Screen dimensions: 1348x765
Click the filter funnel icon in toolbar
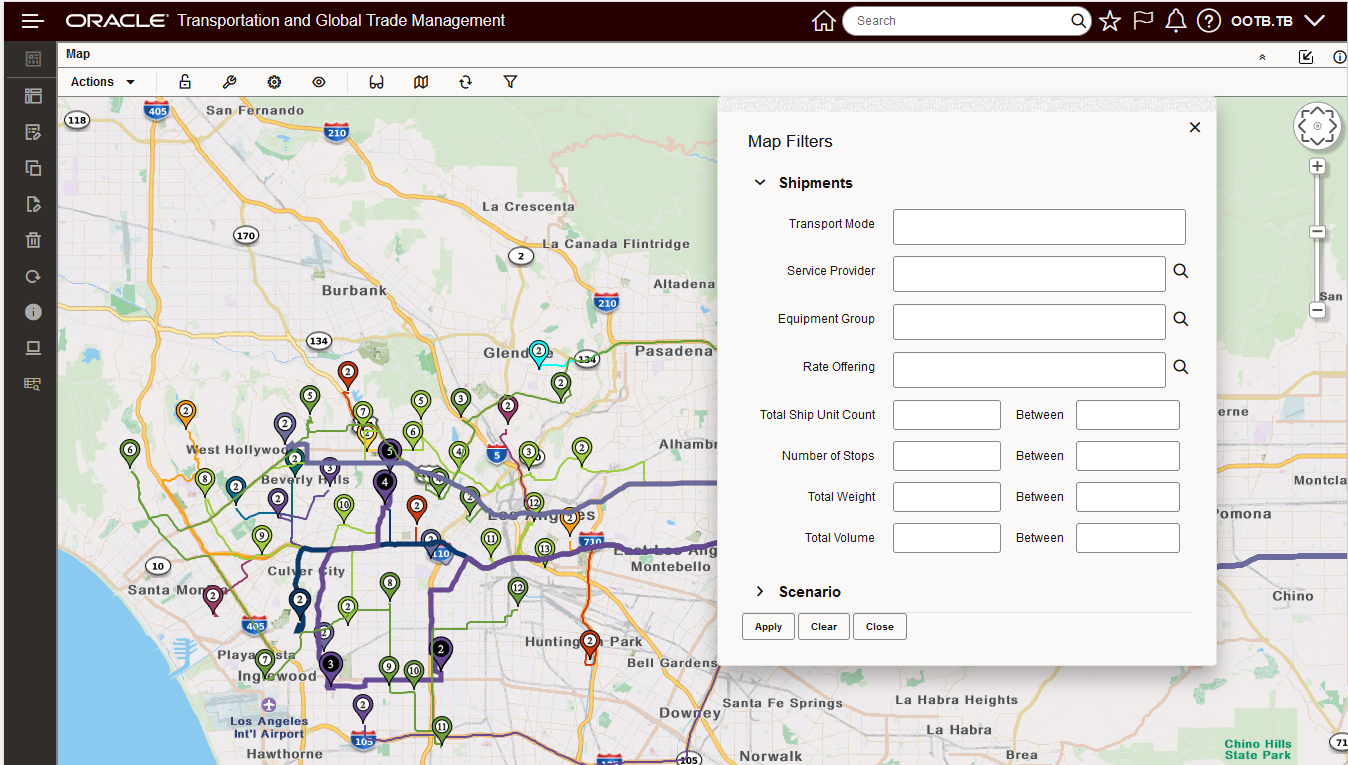pyautogui.click(x=510, y=82)
